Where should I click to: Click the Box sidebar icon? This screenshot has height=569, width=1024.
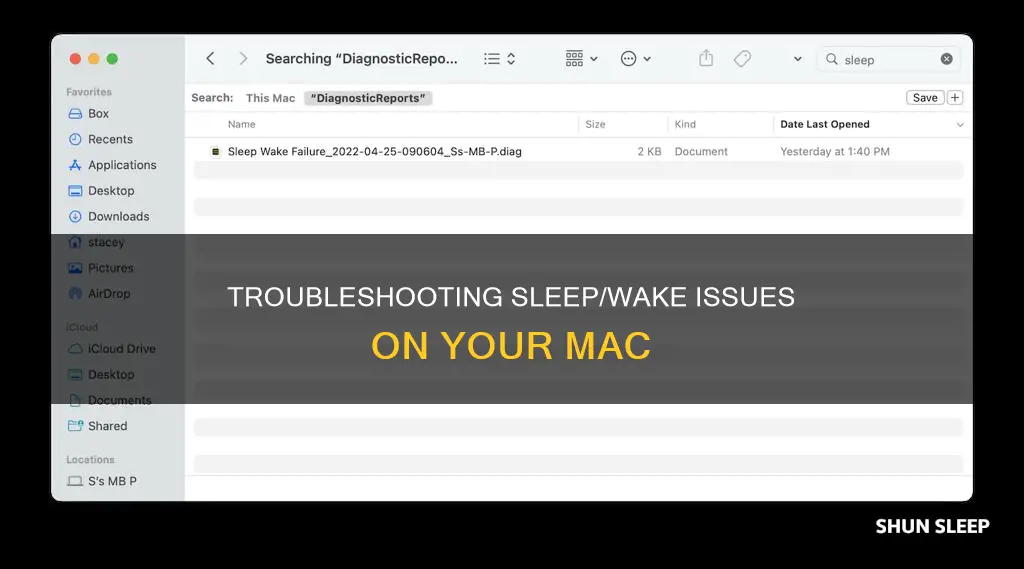tap(75, 114)
